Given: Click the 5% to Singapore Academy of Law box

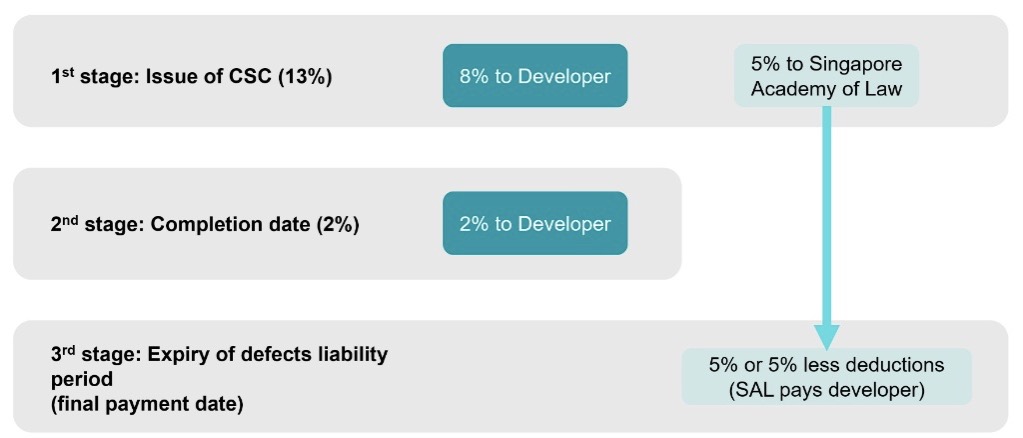Looking at the screenshot, I should [827, 76].
